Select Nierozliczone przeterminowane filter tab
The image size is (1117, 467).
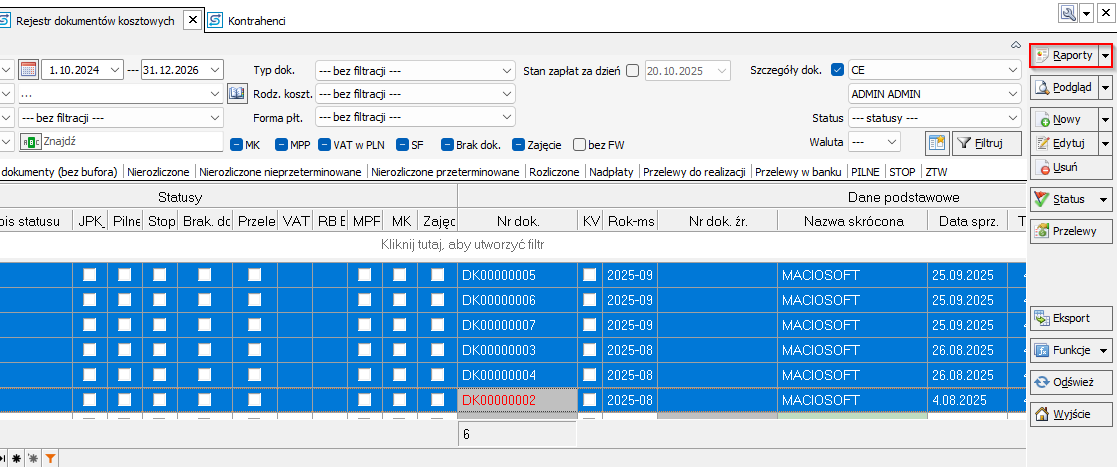tap(446, 172)
